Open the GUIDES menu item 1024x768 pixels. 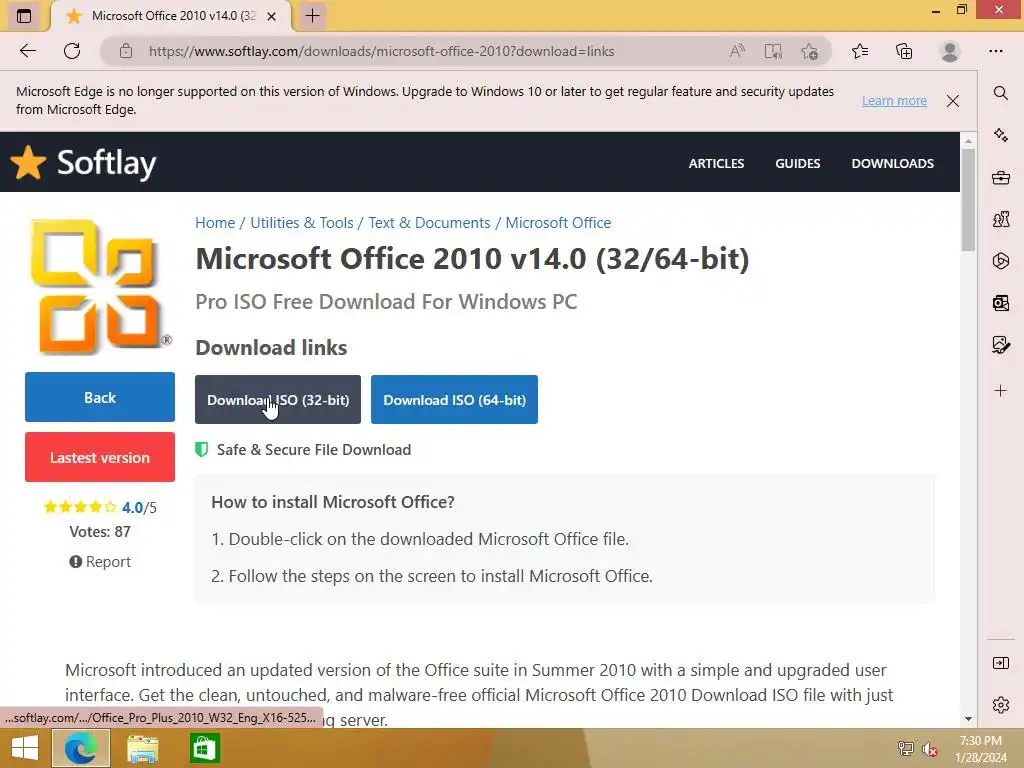point(797,163)
